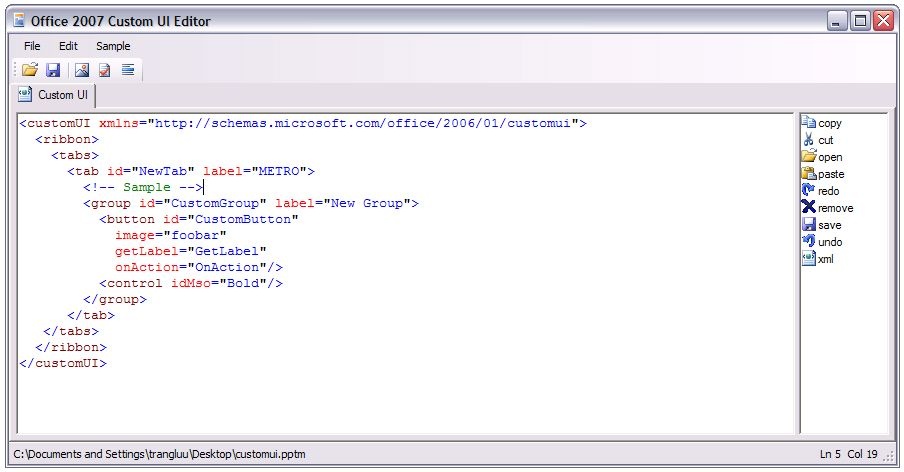Click the closing </group> tag

click(115, 300)
